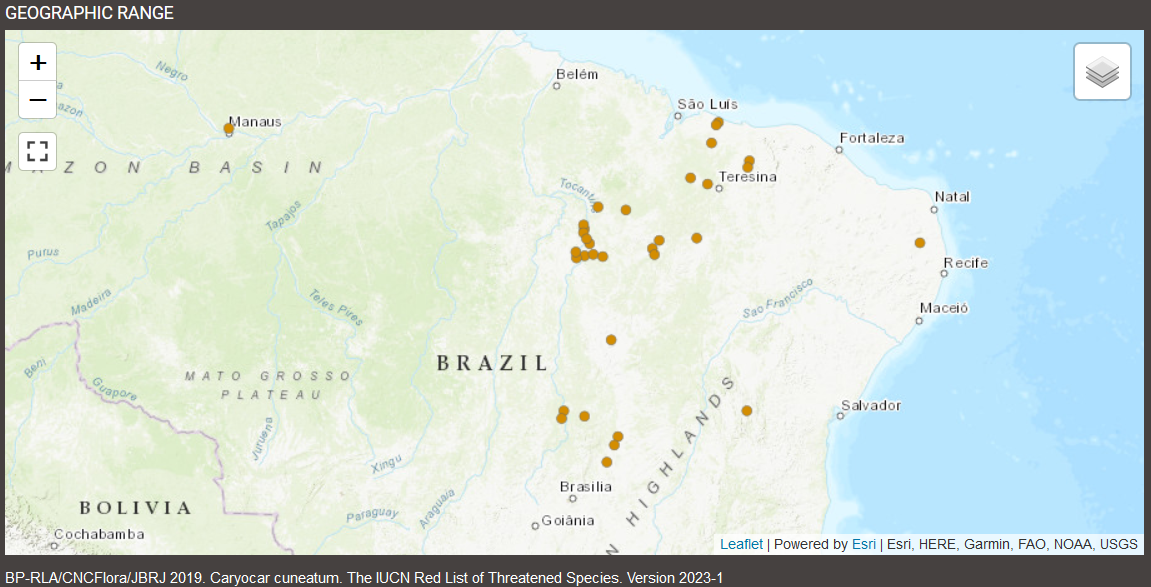1151x587 pixels.
Task: Click the orange marker west of Salvador
Action: (x=746, y=411)
